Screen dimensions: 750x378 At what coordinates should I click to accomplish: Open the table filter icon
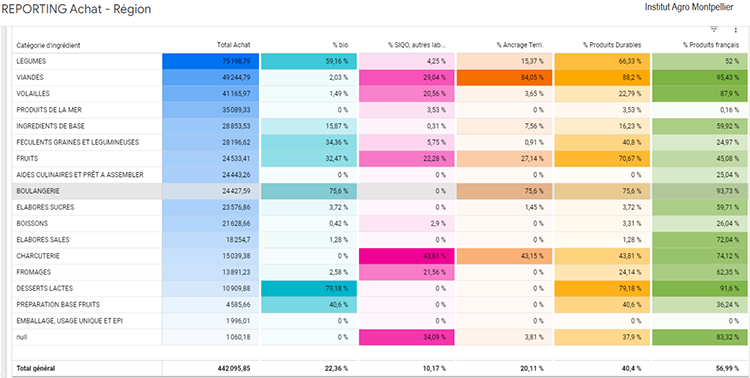coord(714,30)
